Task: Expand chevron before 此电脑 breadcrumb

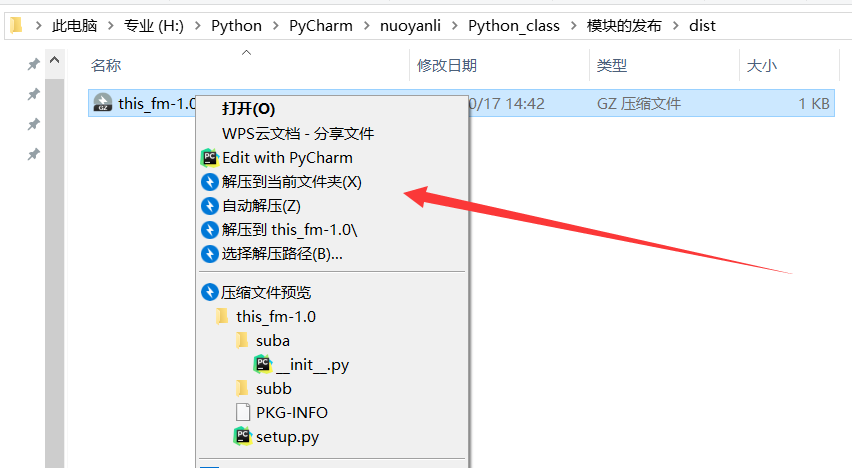Action: pyautogui.click(x=38, y=26)
